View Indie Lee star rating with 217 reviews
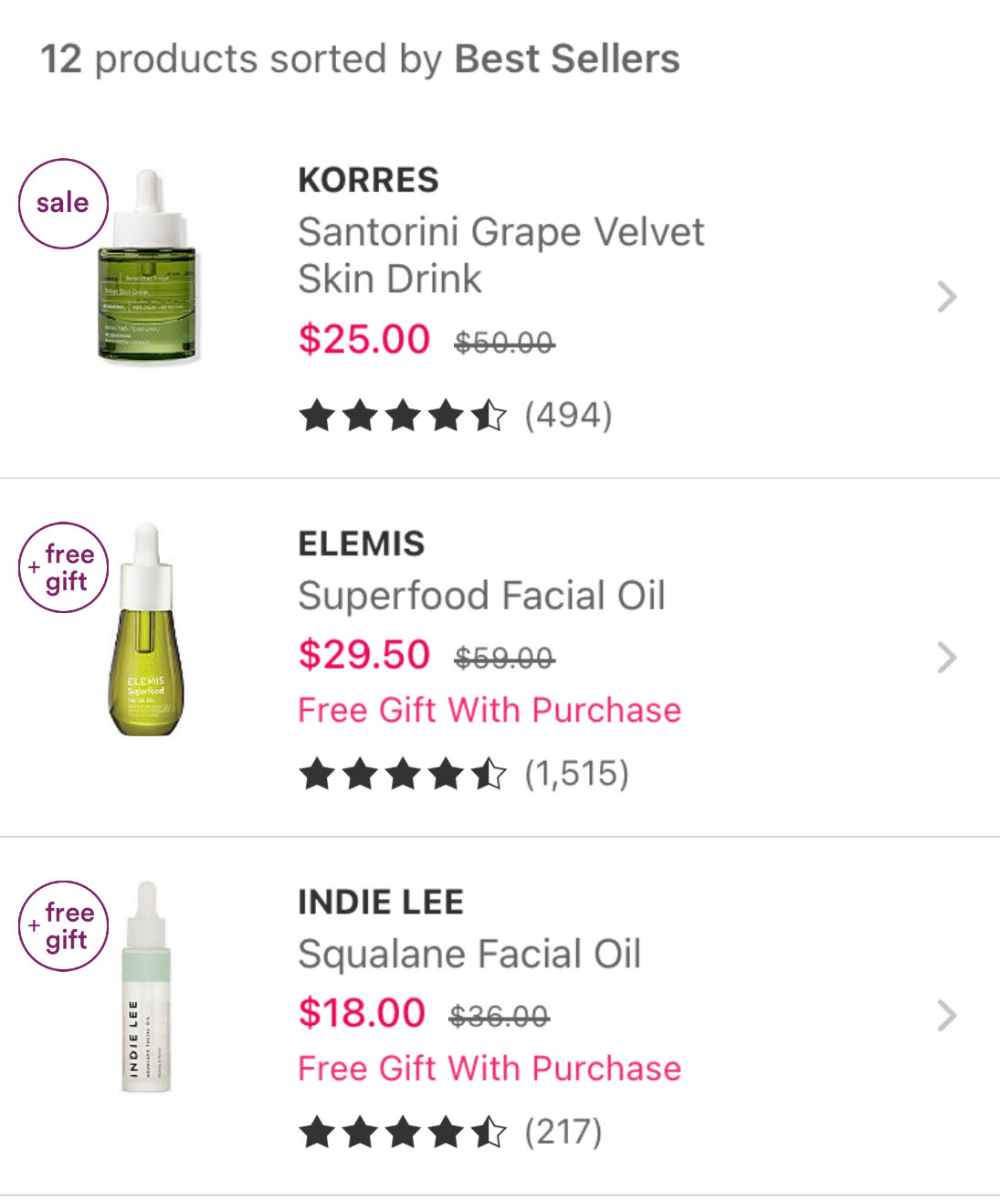This screenshot has width=1000, height=1204. pos(449,1132)
